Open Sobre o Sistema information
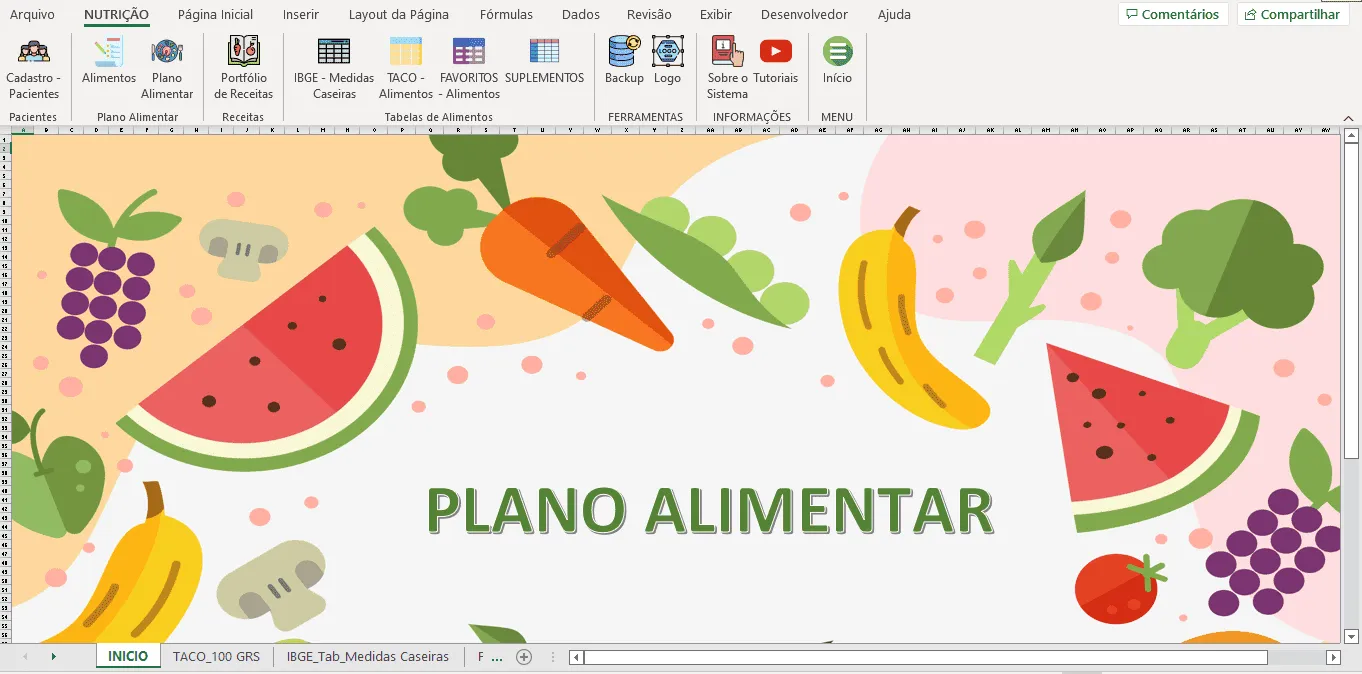This screenshot has height=674, width=1362. (x=727, y=68)
